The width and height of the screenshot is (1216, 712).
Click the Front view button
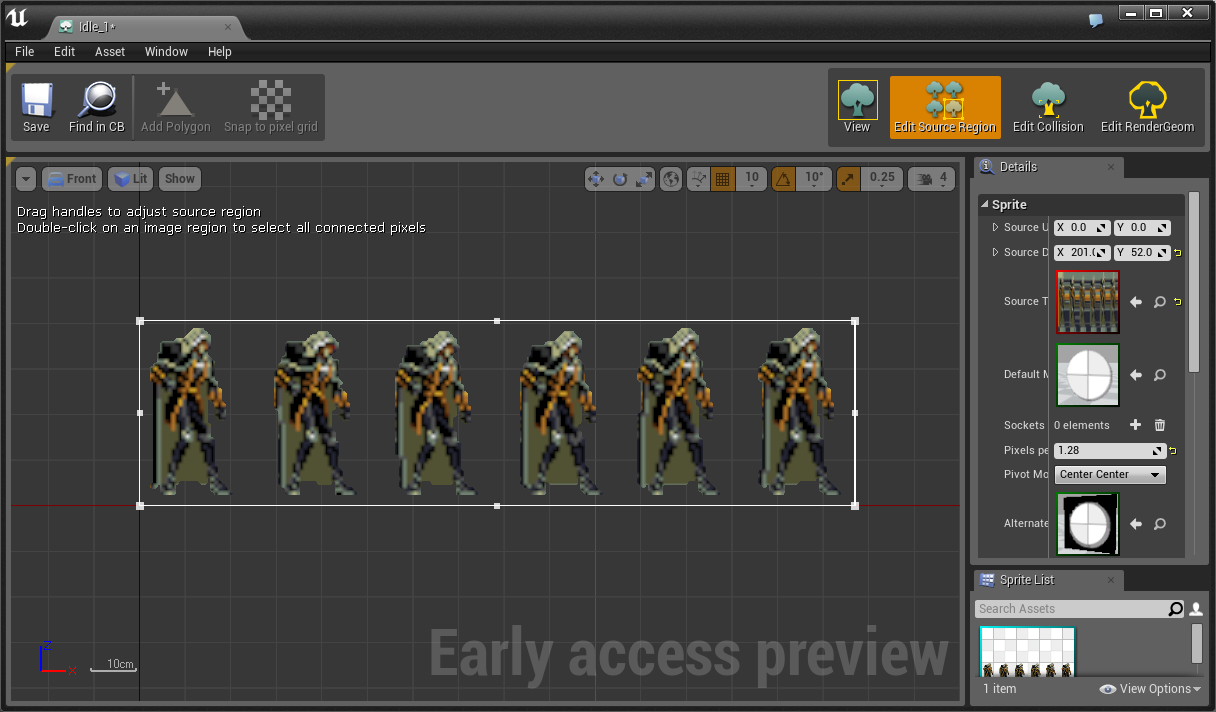[x=71, y=178]
